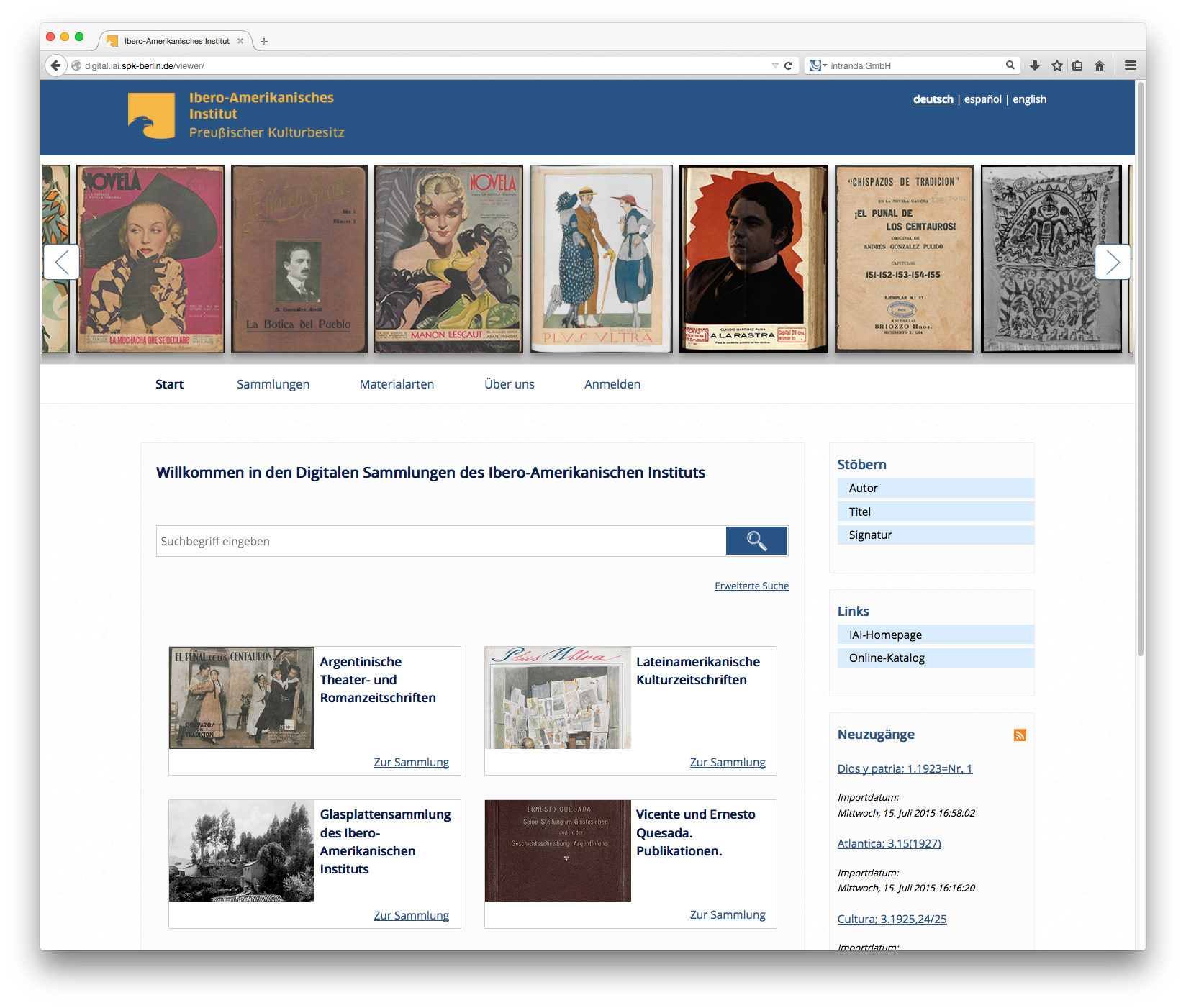Click the Argentinische Theater- und Romanzeitschriften title
This screenshot has height=1008, width=1186.
[x=378, y=680]
